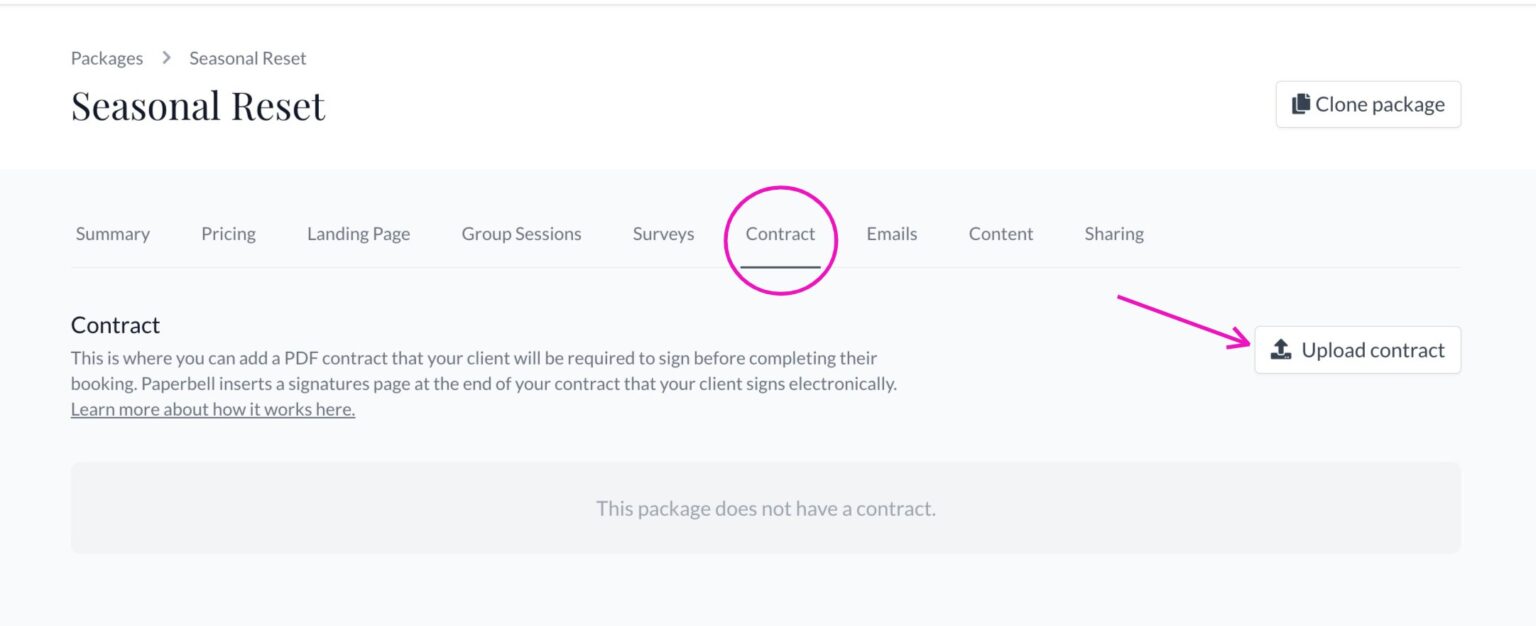Select the Landing Page tab
Image resolution: width=1536 pixels, height=626 pixels.
(x=358, y=234)
